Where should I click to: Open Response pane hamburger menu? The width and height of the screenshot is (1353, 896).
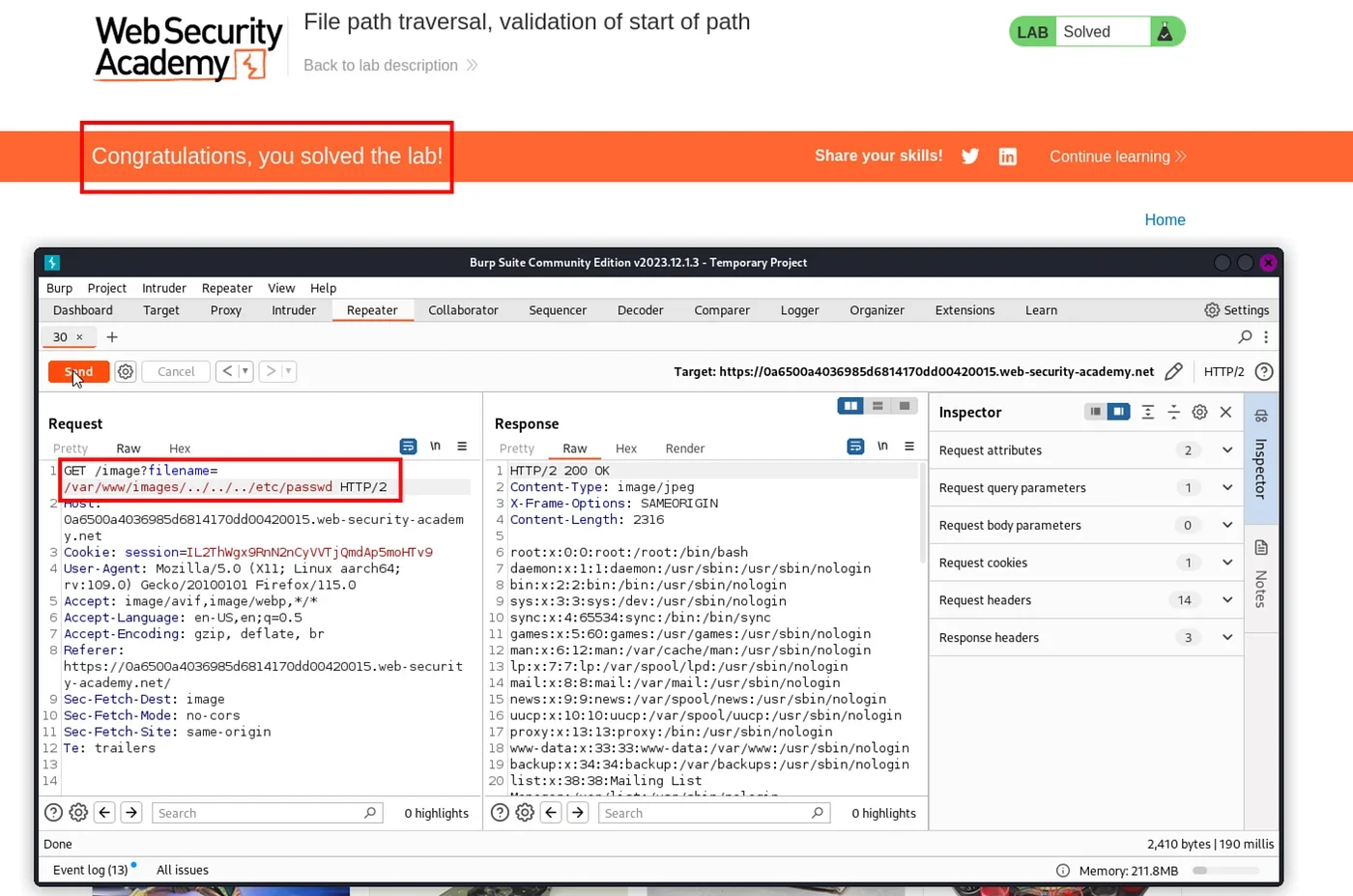pos(909,446)
